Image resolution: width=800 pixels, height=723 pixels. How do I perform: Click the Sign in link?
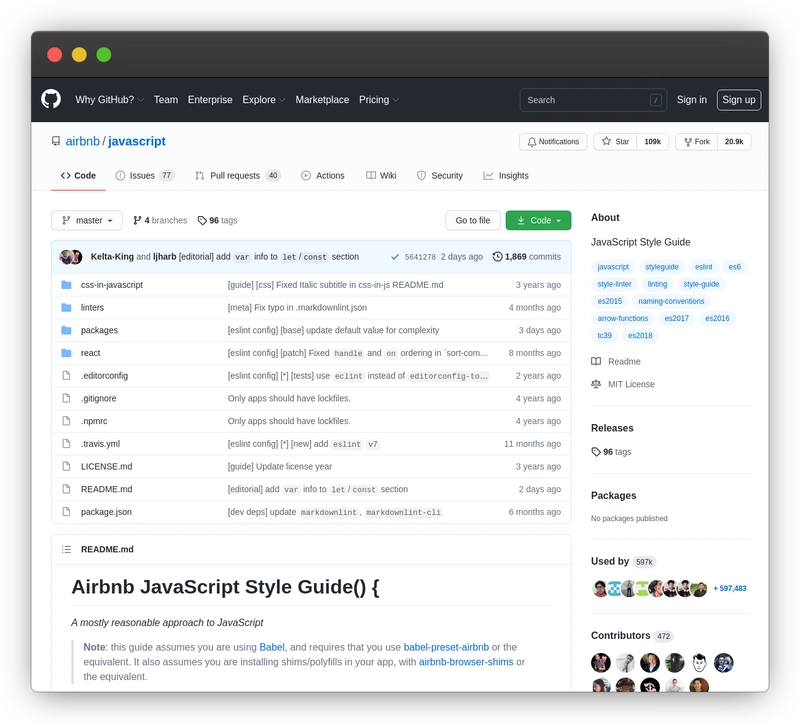coord(691,99)
